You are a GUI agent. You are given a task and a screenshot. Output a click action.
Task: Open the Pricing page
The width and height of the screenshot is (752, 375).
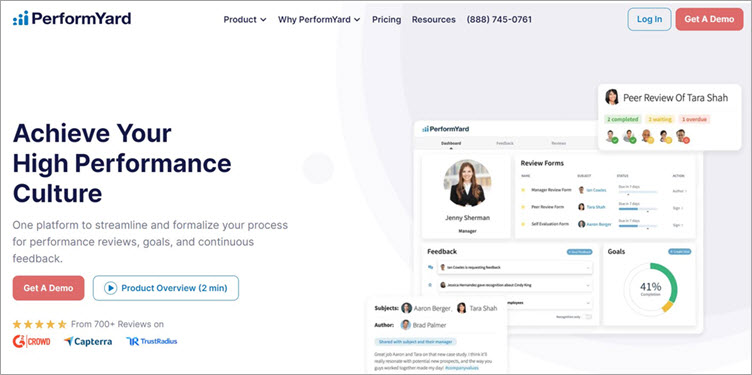click(x=387, y=20)
